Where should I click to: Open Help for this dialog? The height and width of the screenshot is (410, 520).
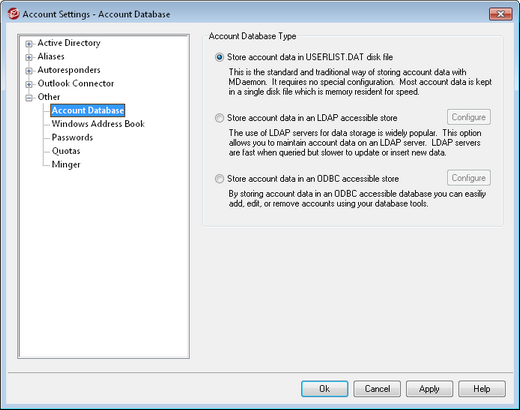pyautogui.click(x=482, y=389)
